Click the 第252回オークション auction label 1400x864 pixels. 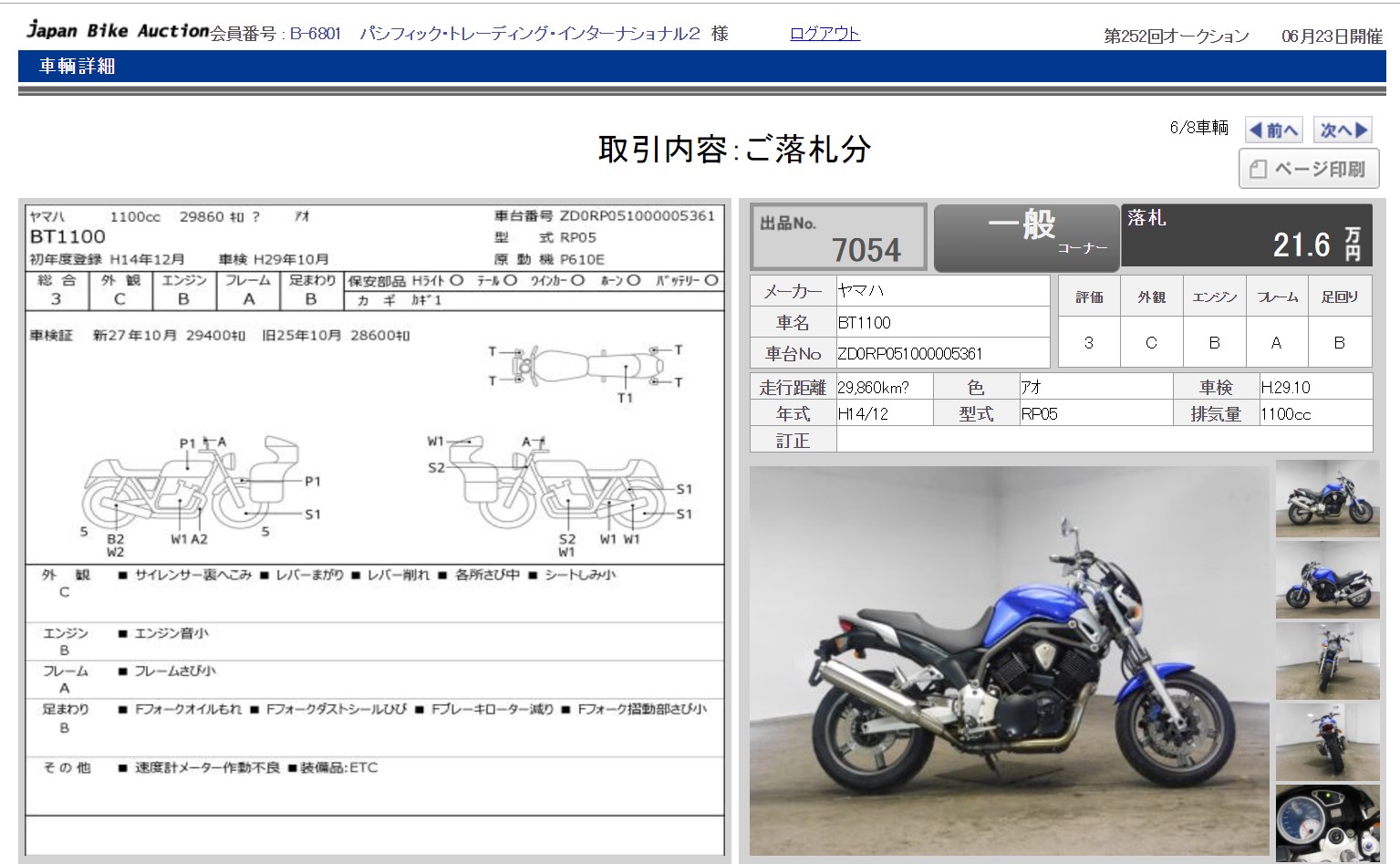point(1176,36)
